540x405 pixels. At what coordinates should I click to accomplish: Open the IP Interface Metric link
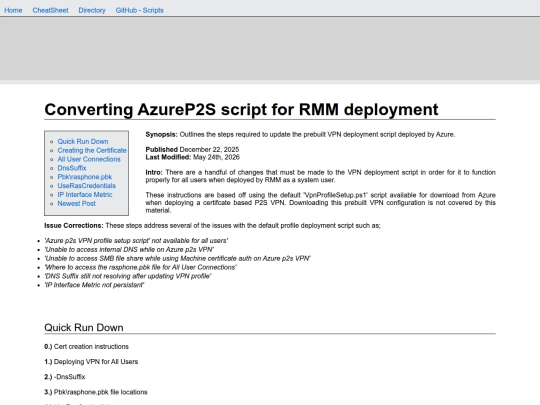tap(85, 195)
